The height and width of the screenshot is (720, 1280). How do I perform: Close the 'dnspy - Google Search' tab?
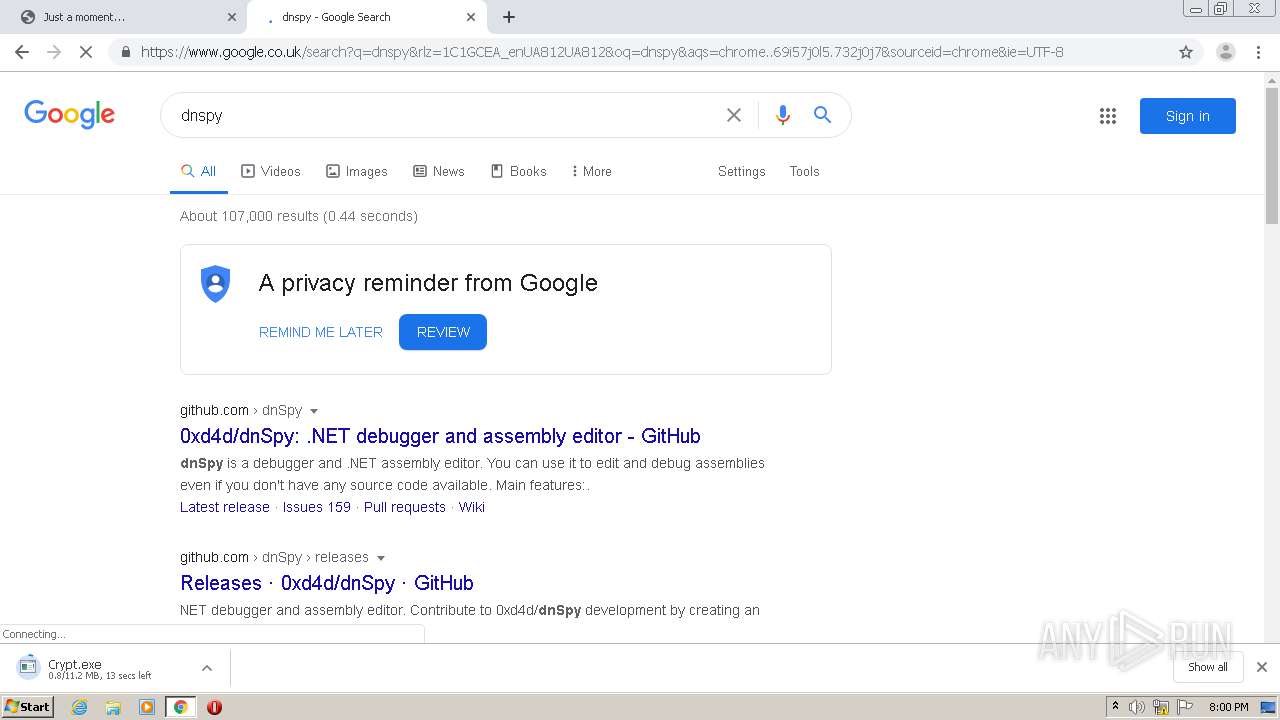click(x=471, y=17)
